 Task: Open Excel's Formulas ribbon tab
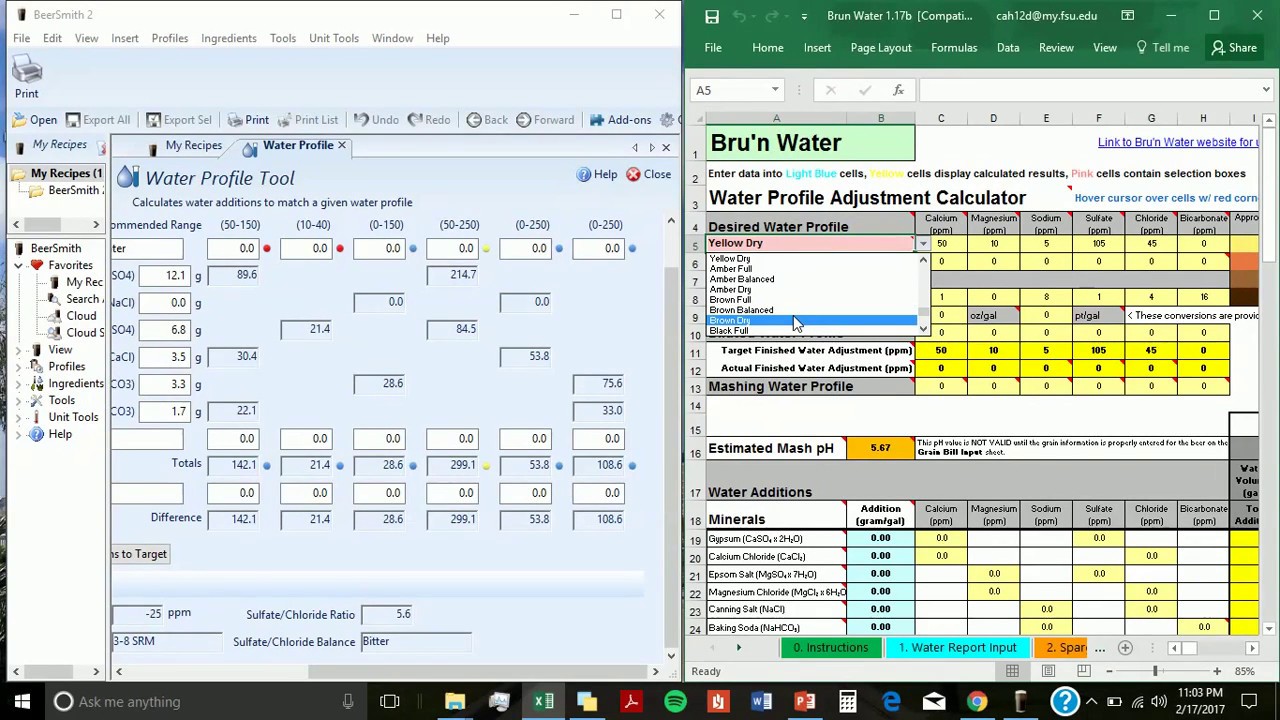tap(954, 48)
